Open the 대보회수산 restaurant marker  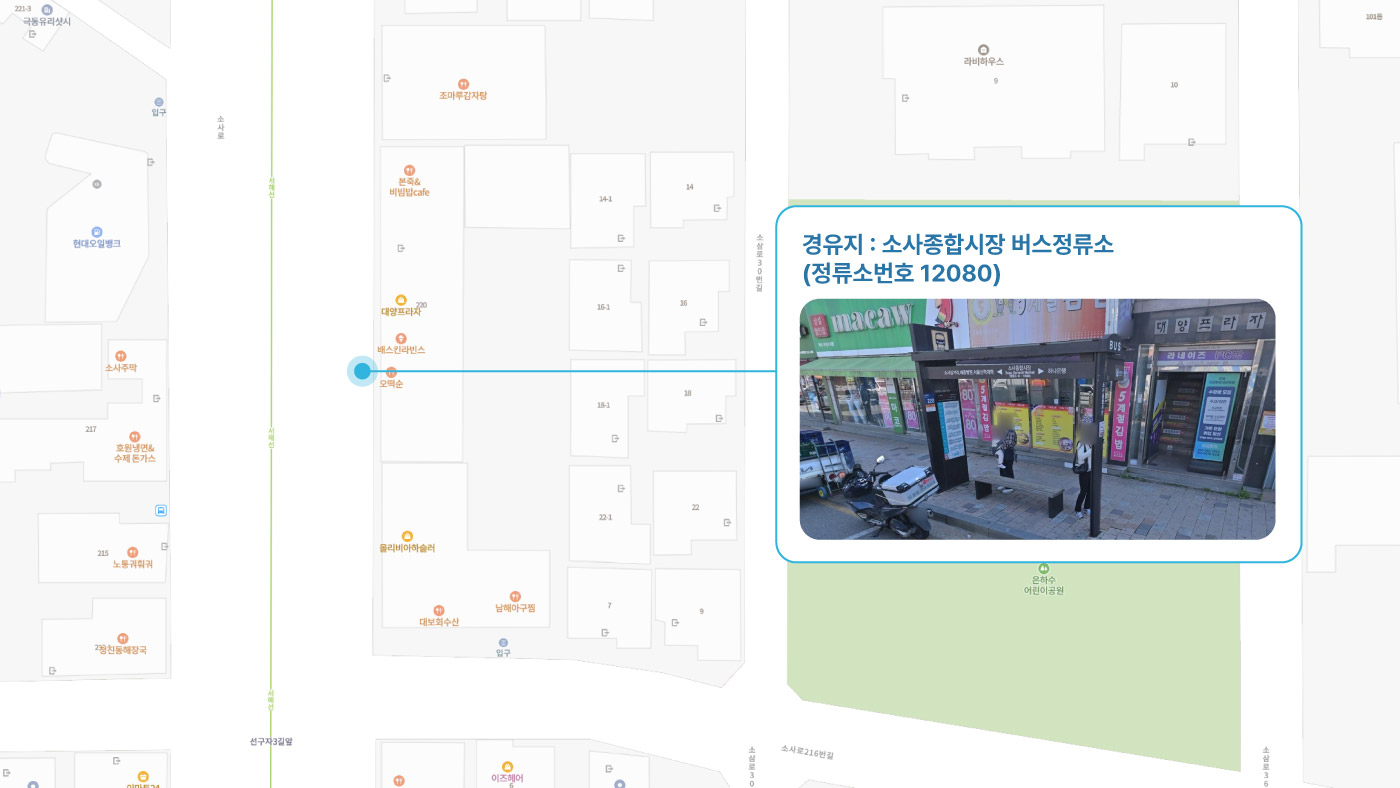click(438, 610)
